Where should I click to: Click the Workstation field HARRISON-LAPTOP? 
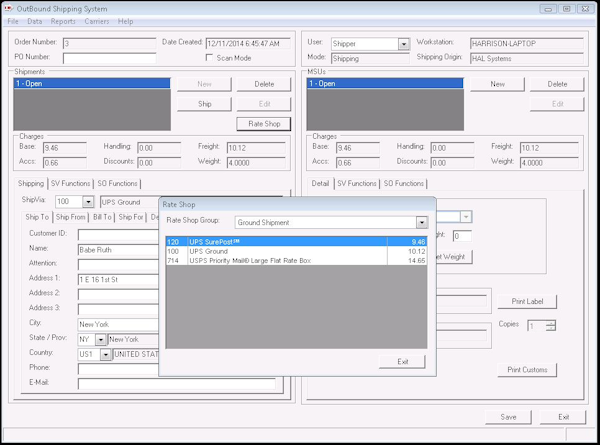pos(527,43)
